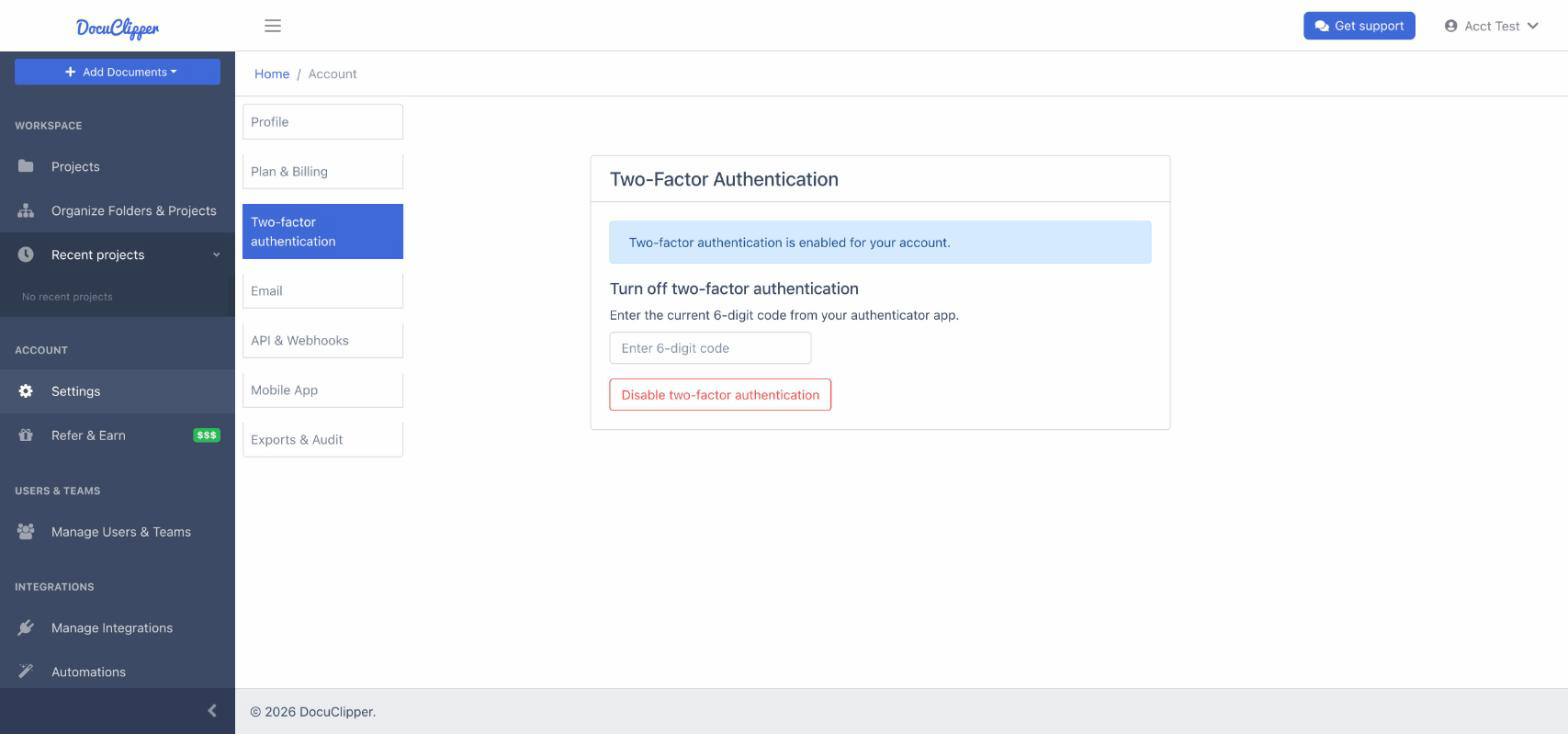Viewport: 1568px width, 734px height.
Task: Click the '© 2026 DocuClipper.' footer text
Action: (x=313, y=712)
